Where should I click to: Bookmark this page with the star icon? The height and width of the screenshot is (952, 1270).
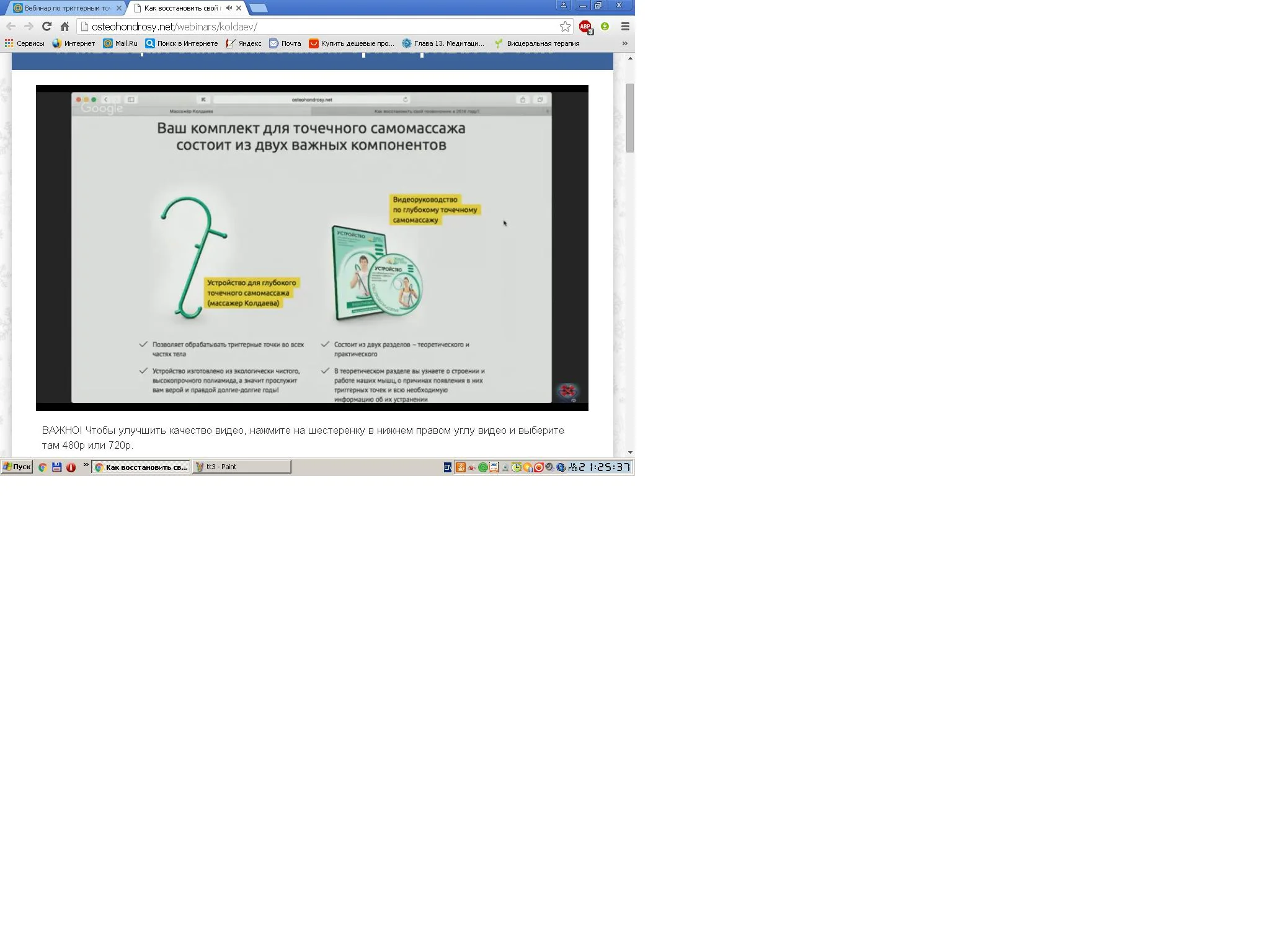point(565,27)
